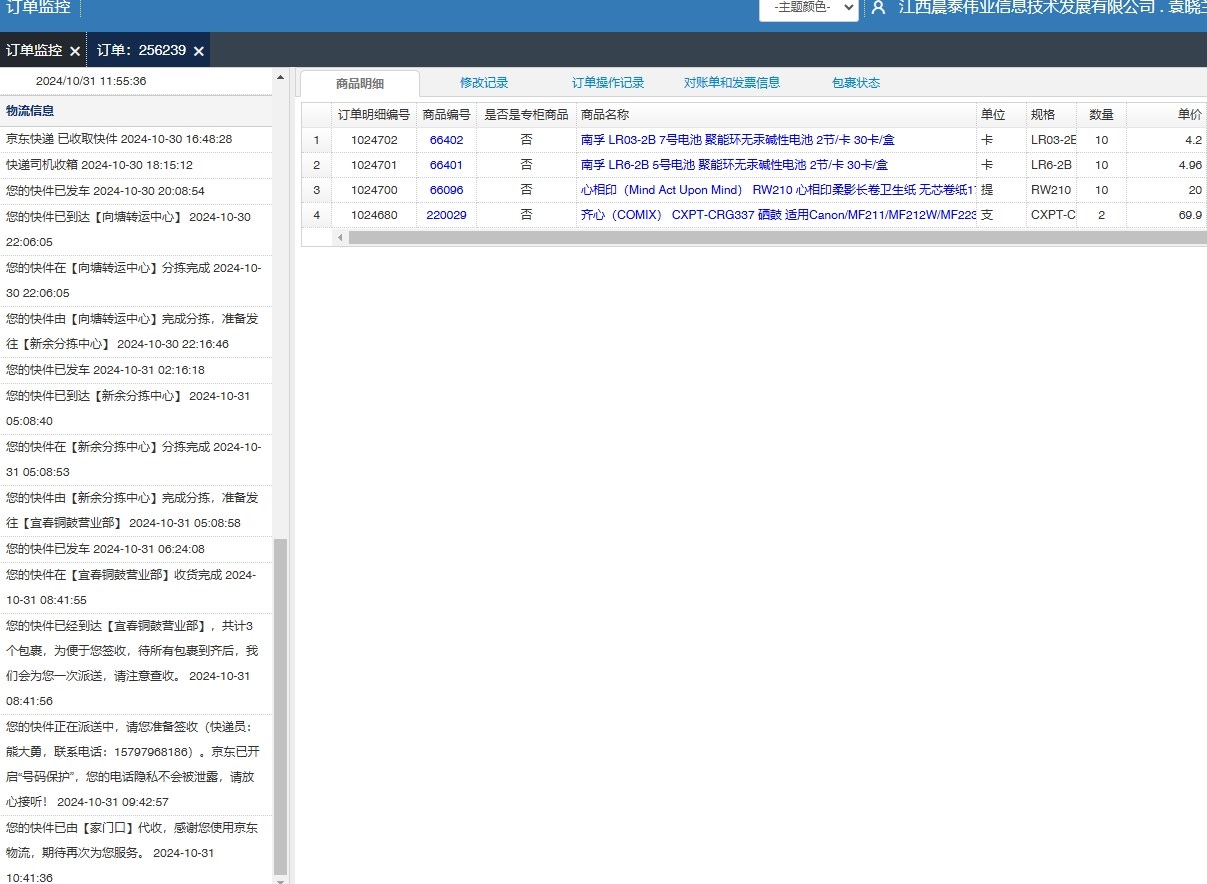The image size is (1207, 884).
Task: Select the 【宜春铜鼓营业部】收货完成 logistics entry
Action: [136, 587]
